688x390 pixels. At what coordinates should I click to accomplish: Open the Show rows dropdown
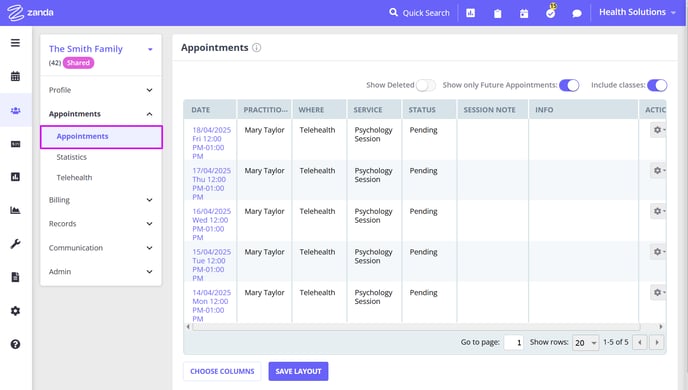pos(586,343)
